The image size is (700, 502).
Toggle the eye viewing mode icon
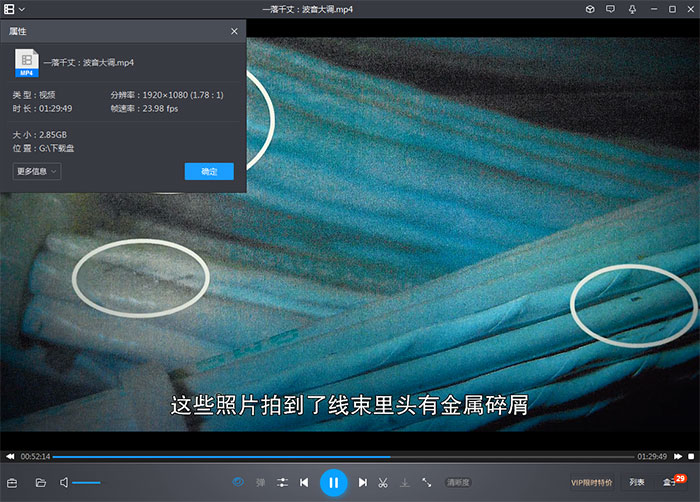click(238, 482)
